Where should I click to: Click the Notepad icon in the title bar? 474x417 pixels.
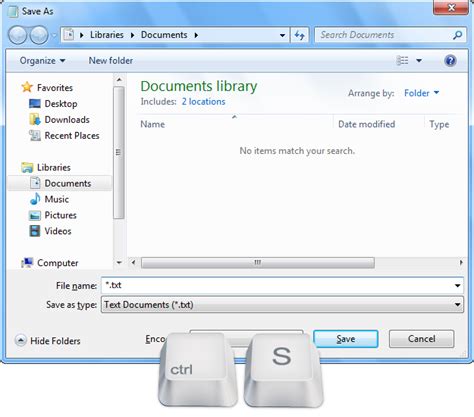click(x=13, y=11)
